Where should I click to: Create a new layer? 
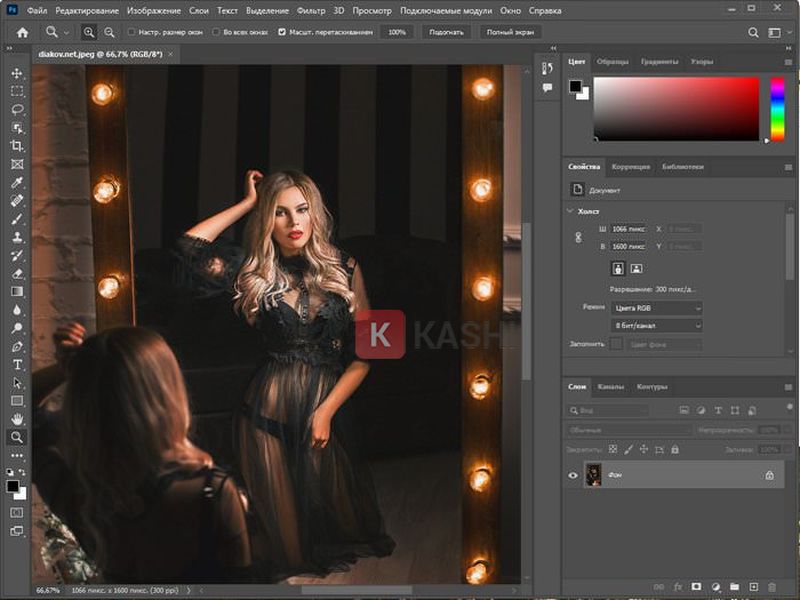[753, 588]
